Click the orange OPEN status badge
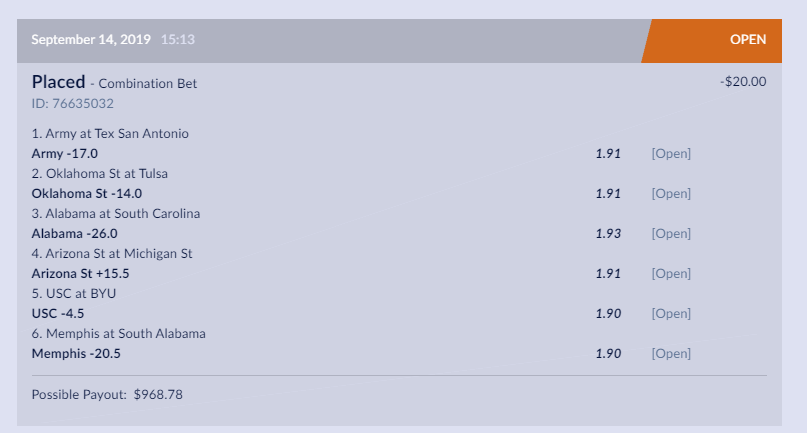The width and height of the screenshot is (807, 433). coord(747,40)
